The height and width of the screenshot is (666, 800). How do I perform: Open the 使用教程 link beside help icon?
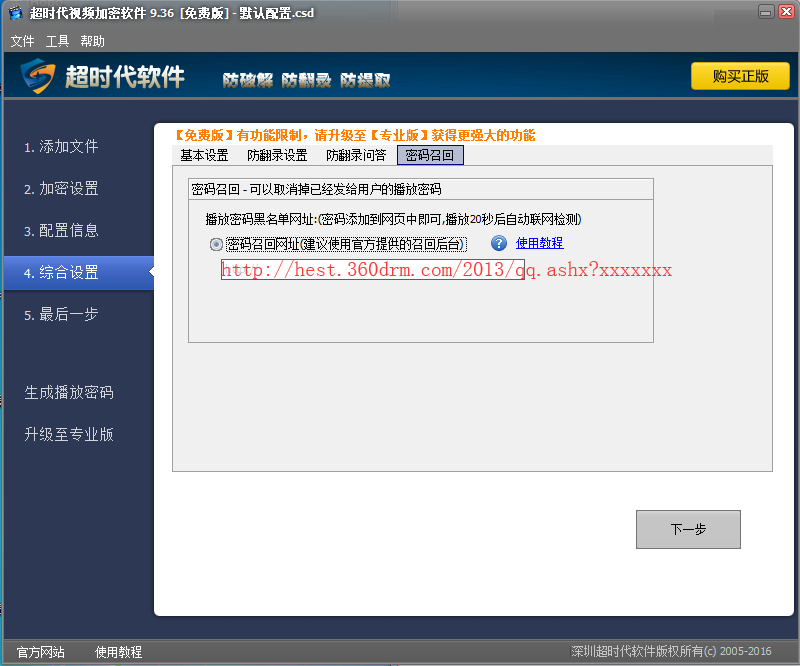(539, 243)
